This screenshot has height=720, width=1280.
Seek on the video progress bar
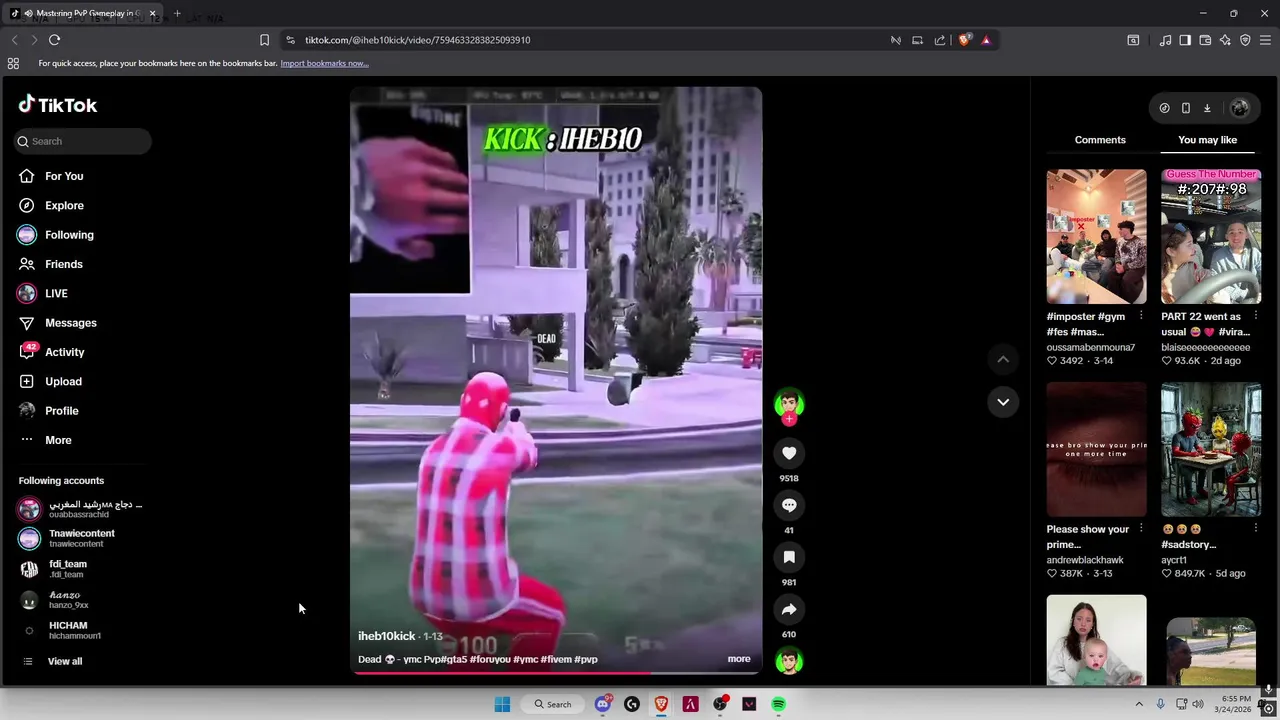pos(556,673)
